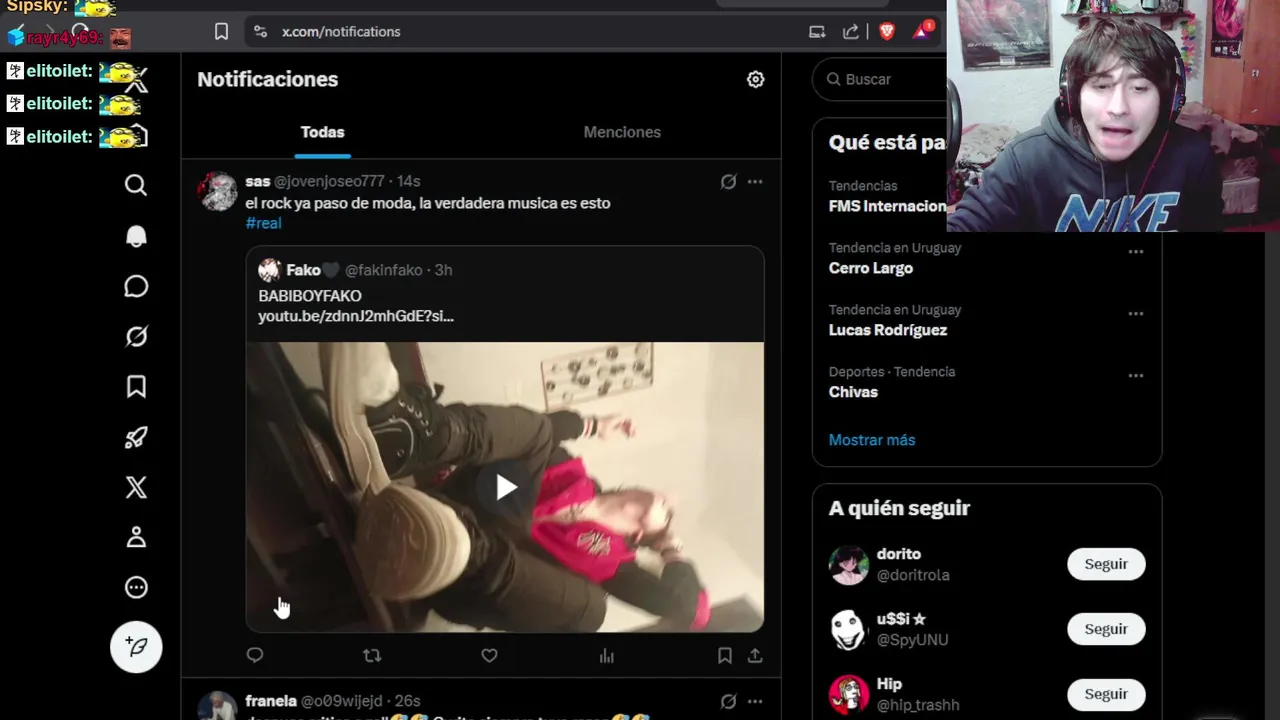Open more options on the franela post

click(x=755, y=701)
